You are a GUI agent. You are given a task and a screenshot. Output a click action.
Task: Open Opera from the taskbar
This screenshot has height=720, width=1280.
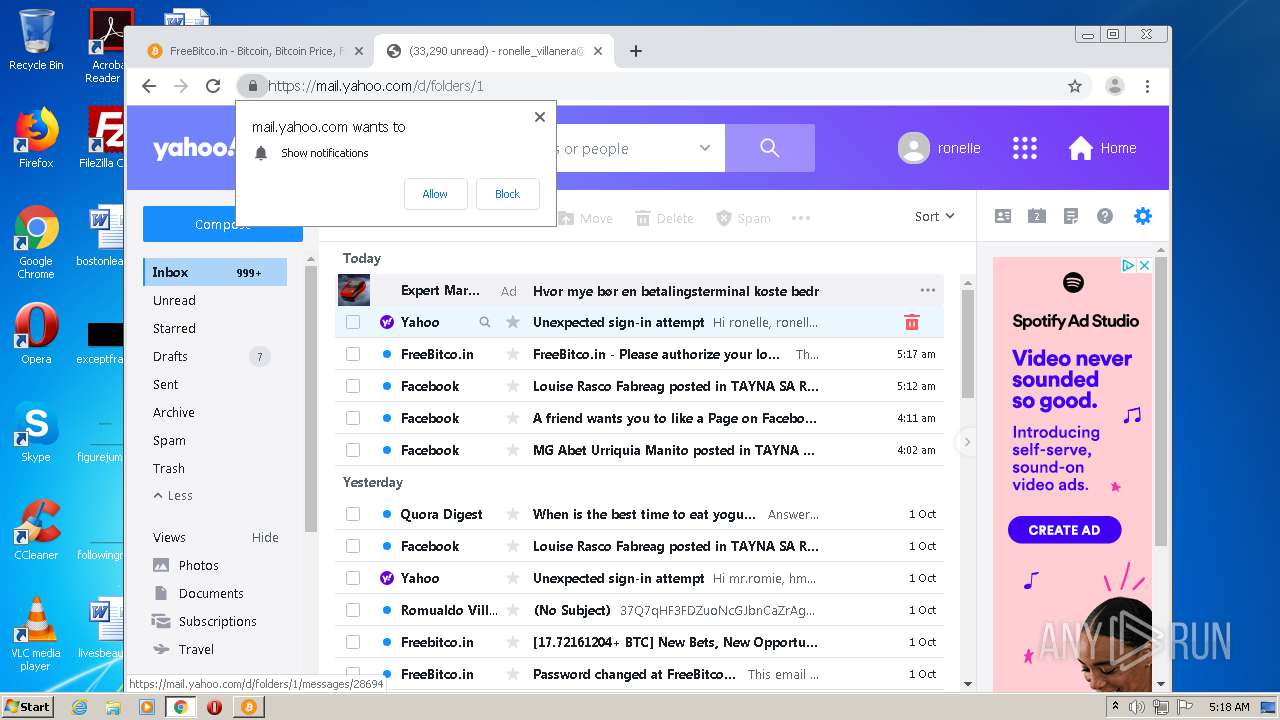click(x=214, y=707)
